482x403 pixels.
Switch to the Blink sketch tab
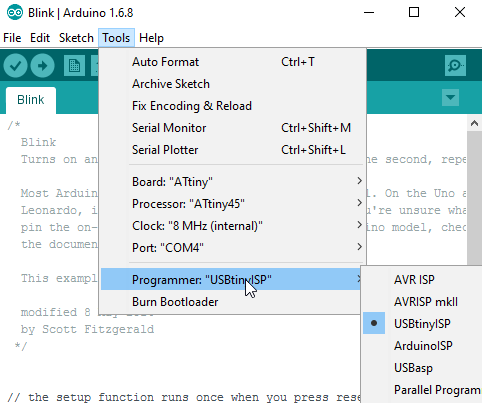pos(31,100)
